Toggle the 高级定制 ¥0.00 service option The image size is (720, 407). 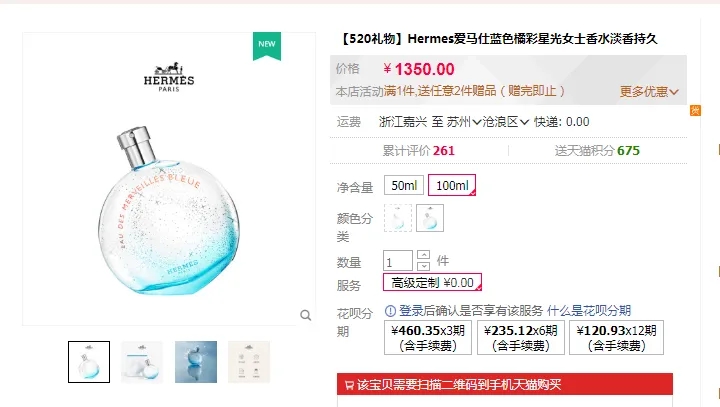tap(432, 282)
